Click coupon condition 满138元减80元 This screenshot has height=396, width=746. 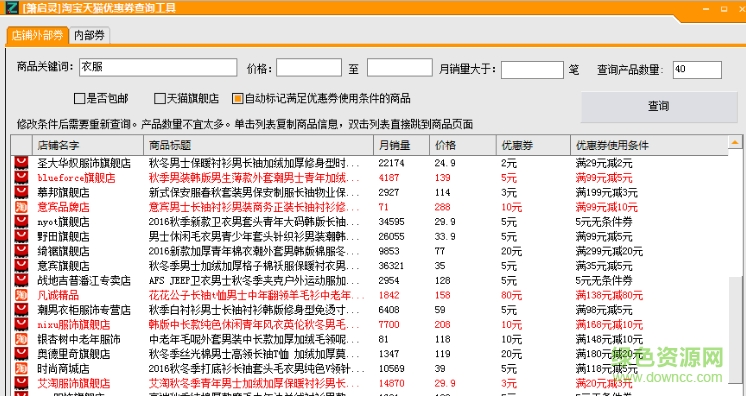pos(609,296)
